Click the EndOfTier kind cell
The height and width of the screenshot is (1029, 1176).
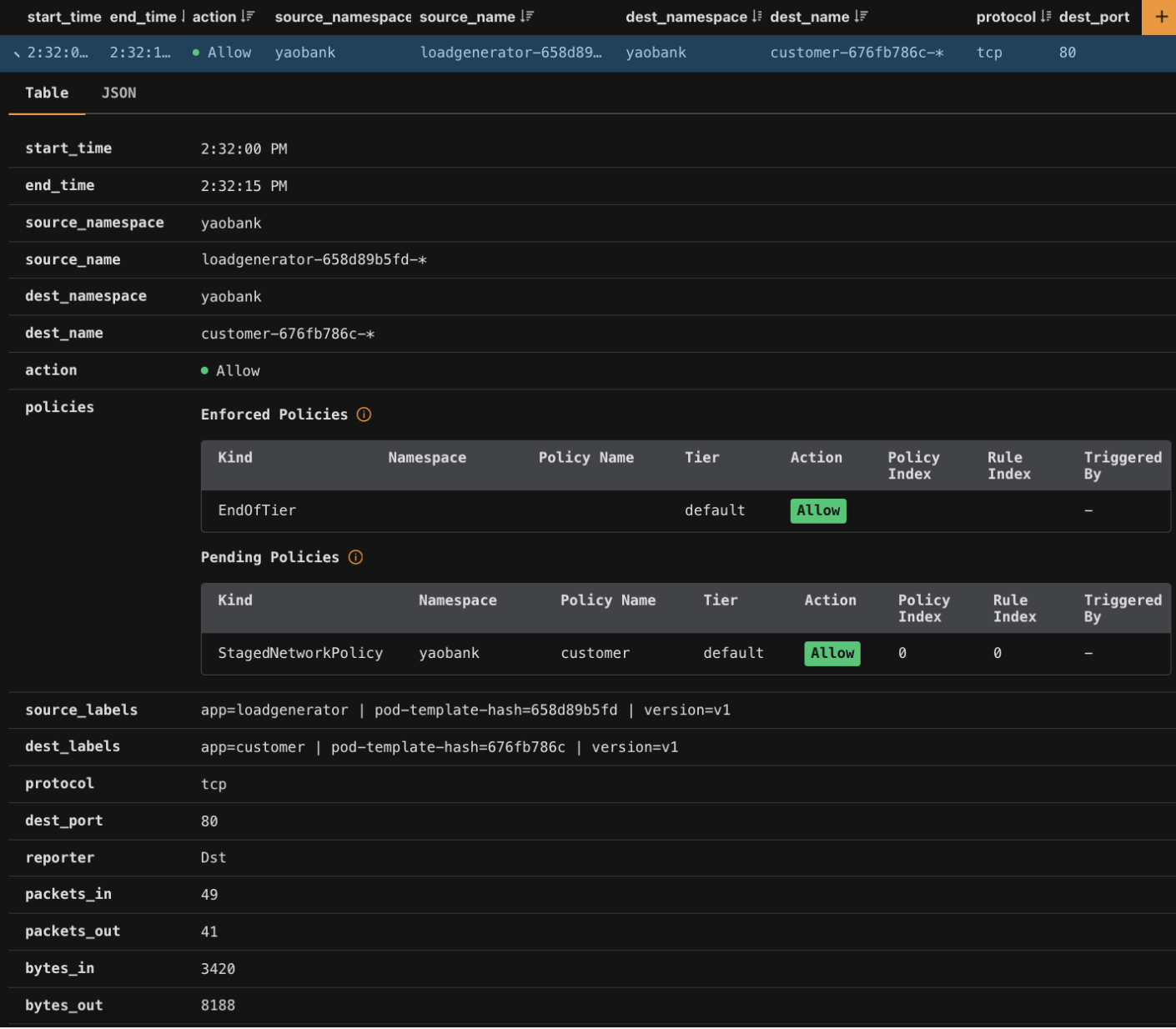pos(257,510)
